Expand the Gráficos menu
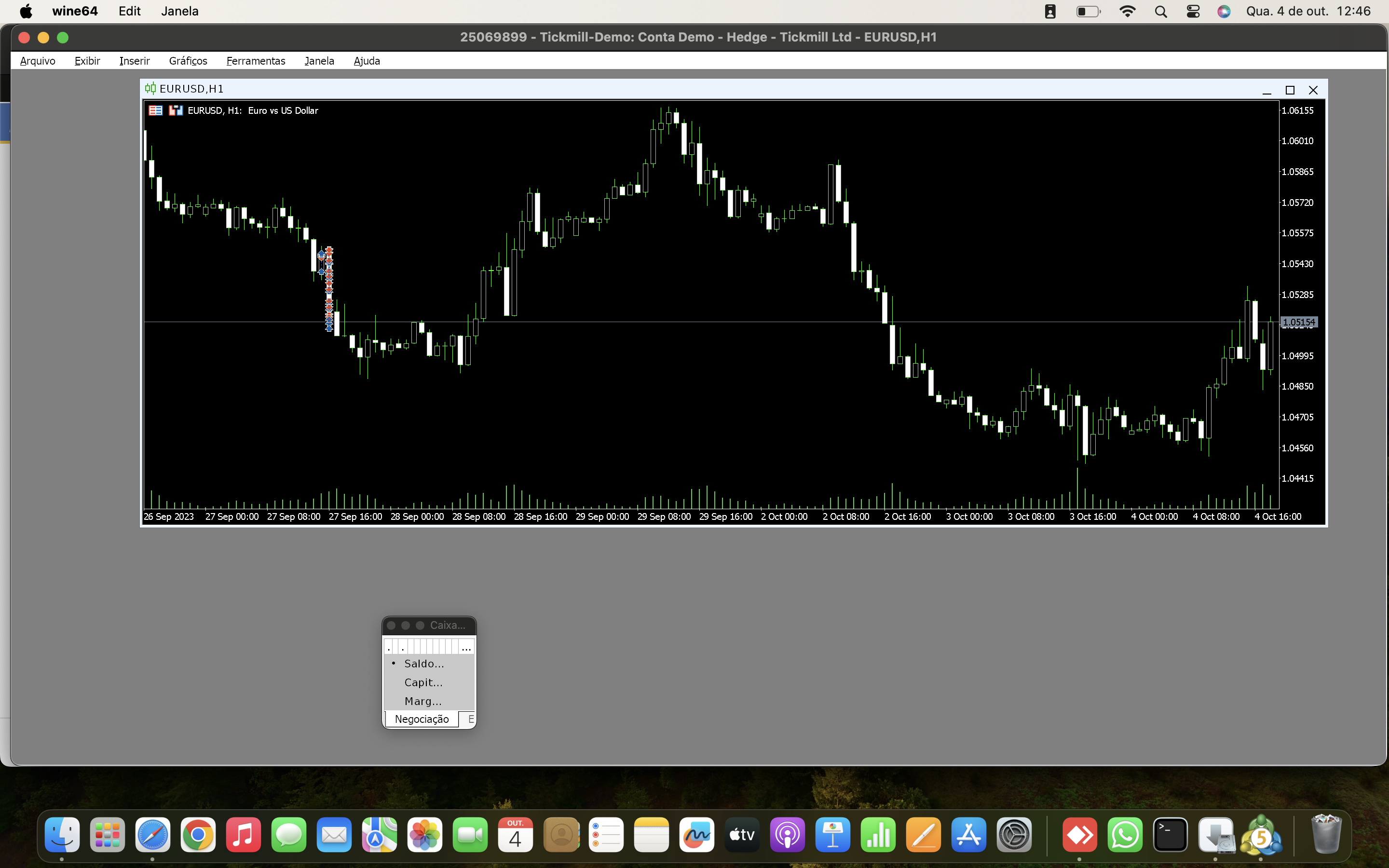 pyautogui.click(x=188, y=61)
